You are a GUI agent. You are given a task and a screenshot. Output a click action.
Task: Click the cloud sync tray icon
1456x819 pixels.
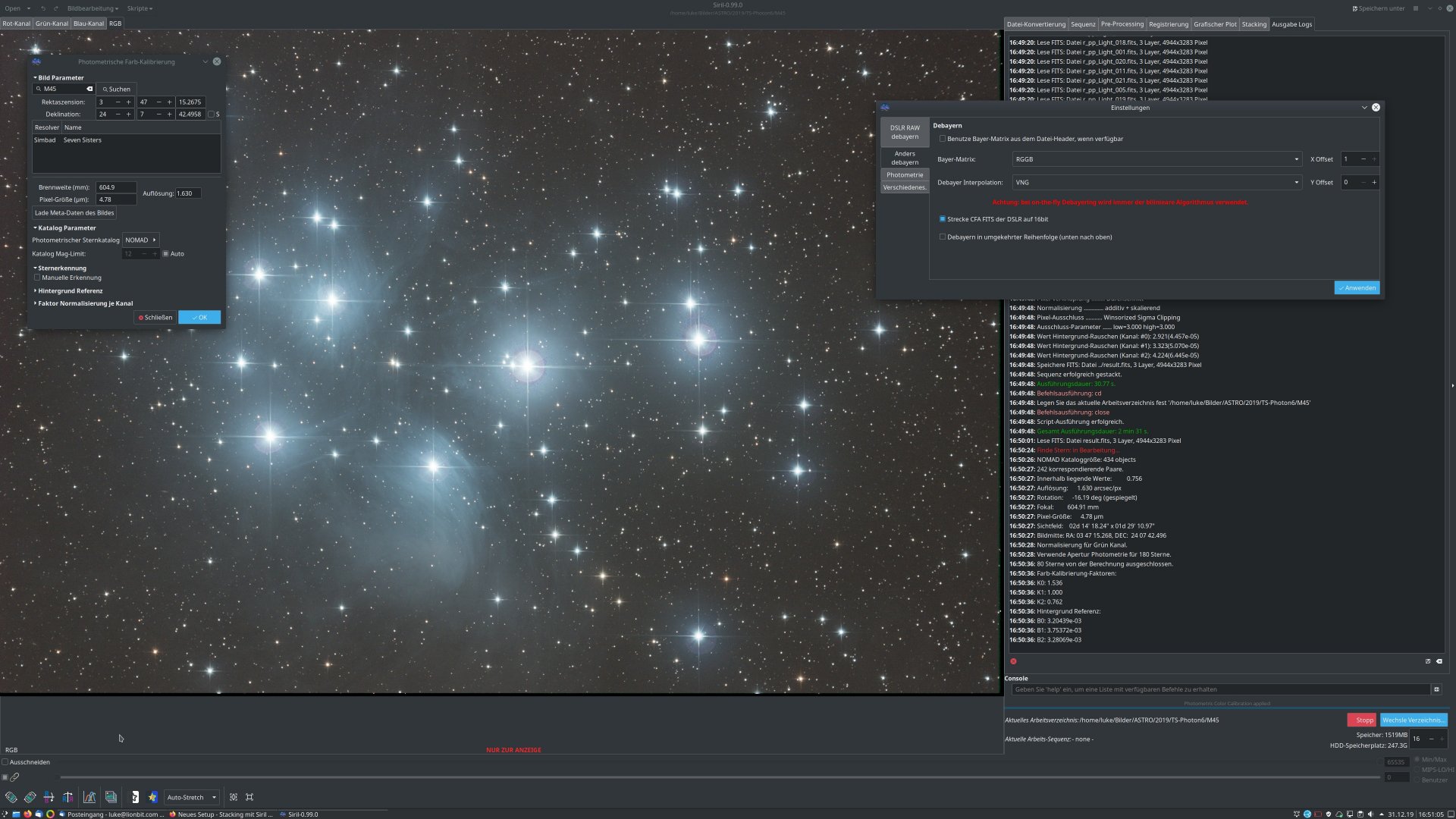pyautogui.click(x=1339, y=814)
